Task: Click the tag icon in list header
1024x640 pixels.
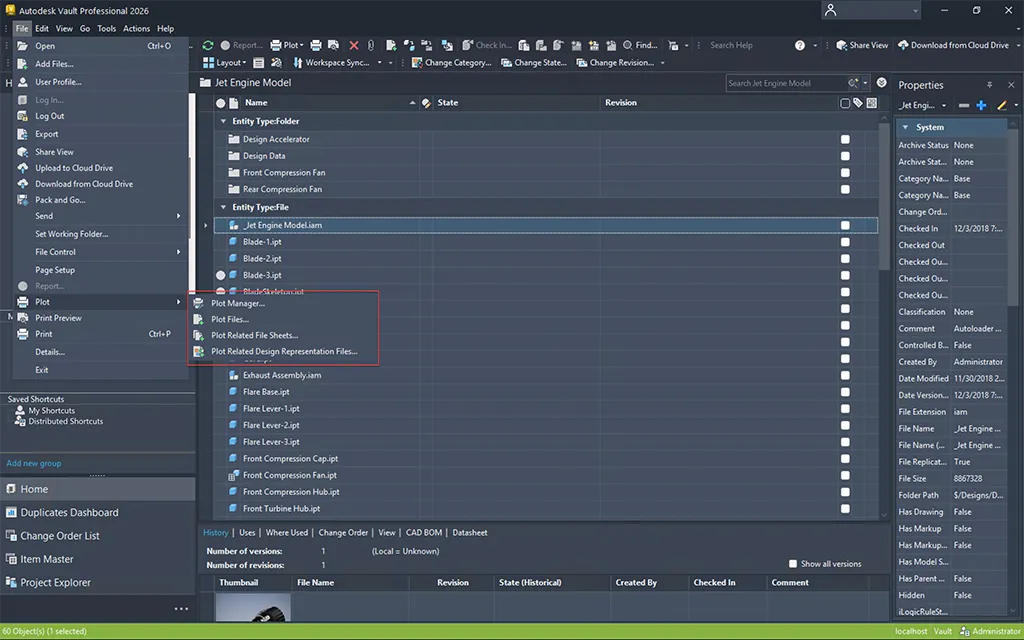Action: (x=858, y=103)
